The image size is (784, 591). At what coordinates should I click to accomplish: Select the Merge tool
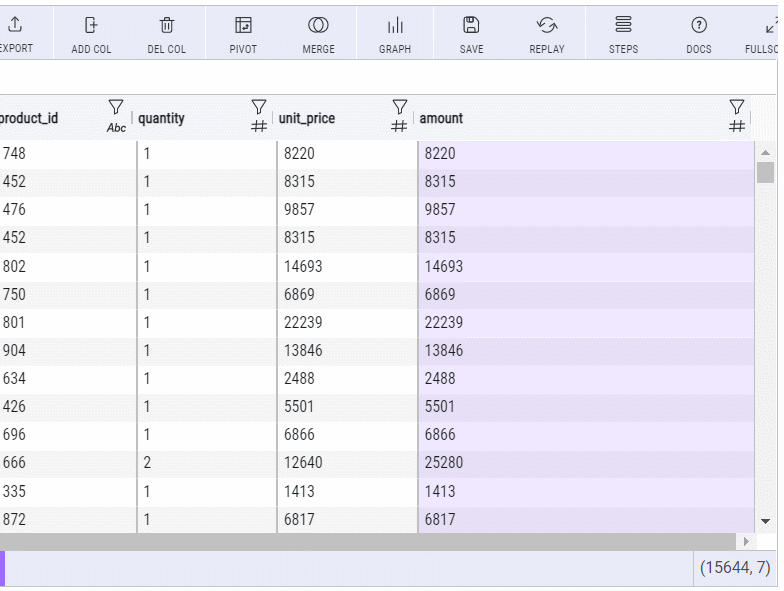tap(318, 33)
